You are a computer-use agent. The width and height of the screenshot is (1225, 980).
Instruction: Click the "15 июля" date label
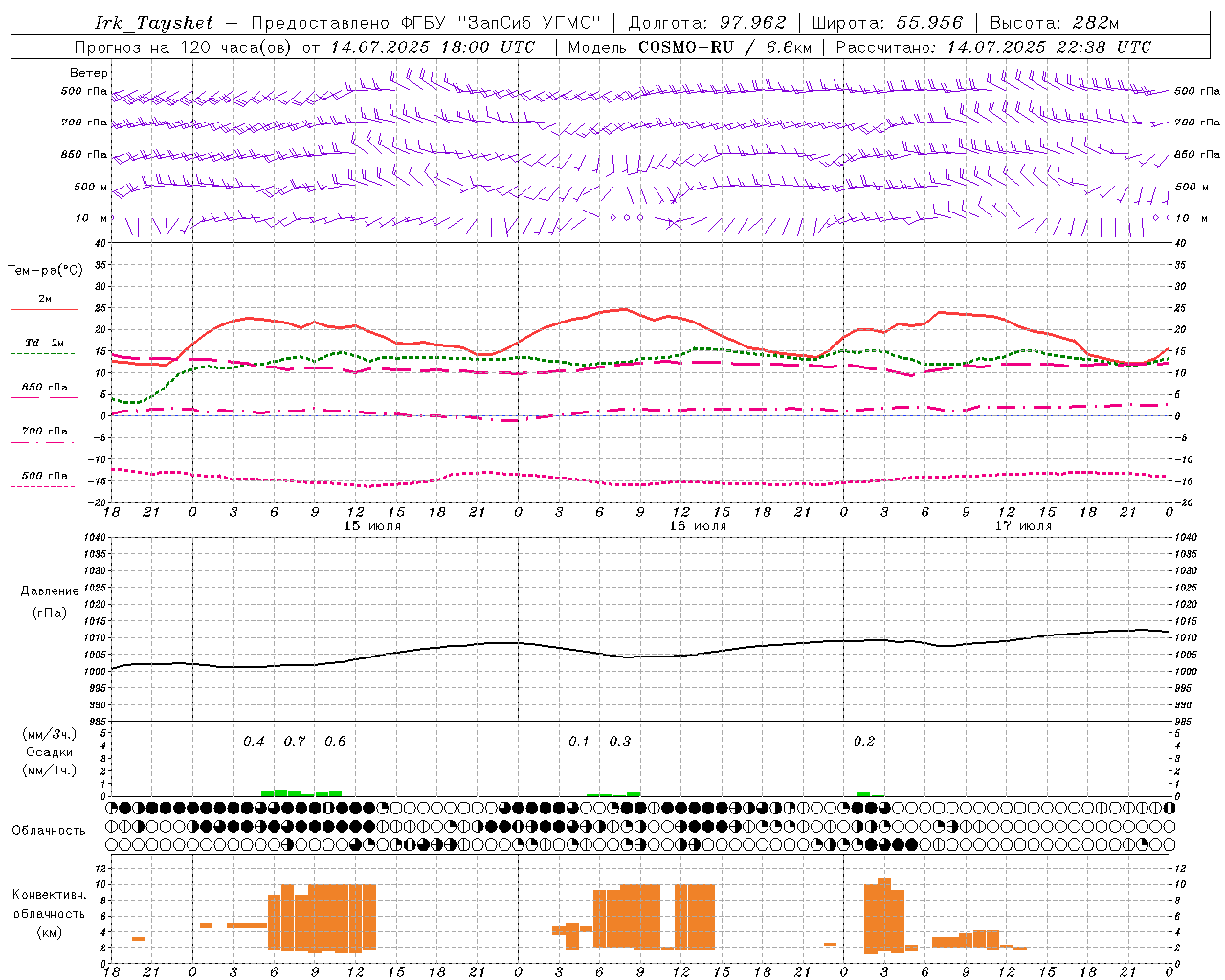[372, 525]
